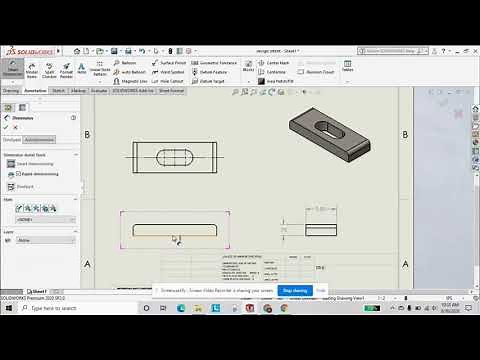
Task: Select the Smart Dimension tool in ribbon
Action: (x=13, y=68)
